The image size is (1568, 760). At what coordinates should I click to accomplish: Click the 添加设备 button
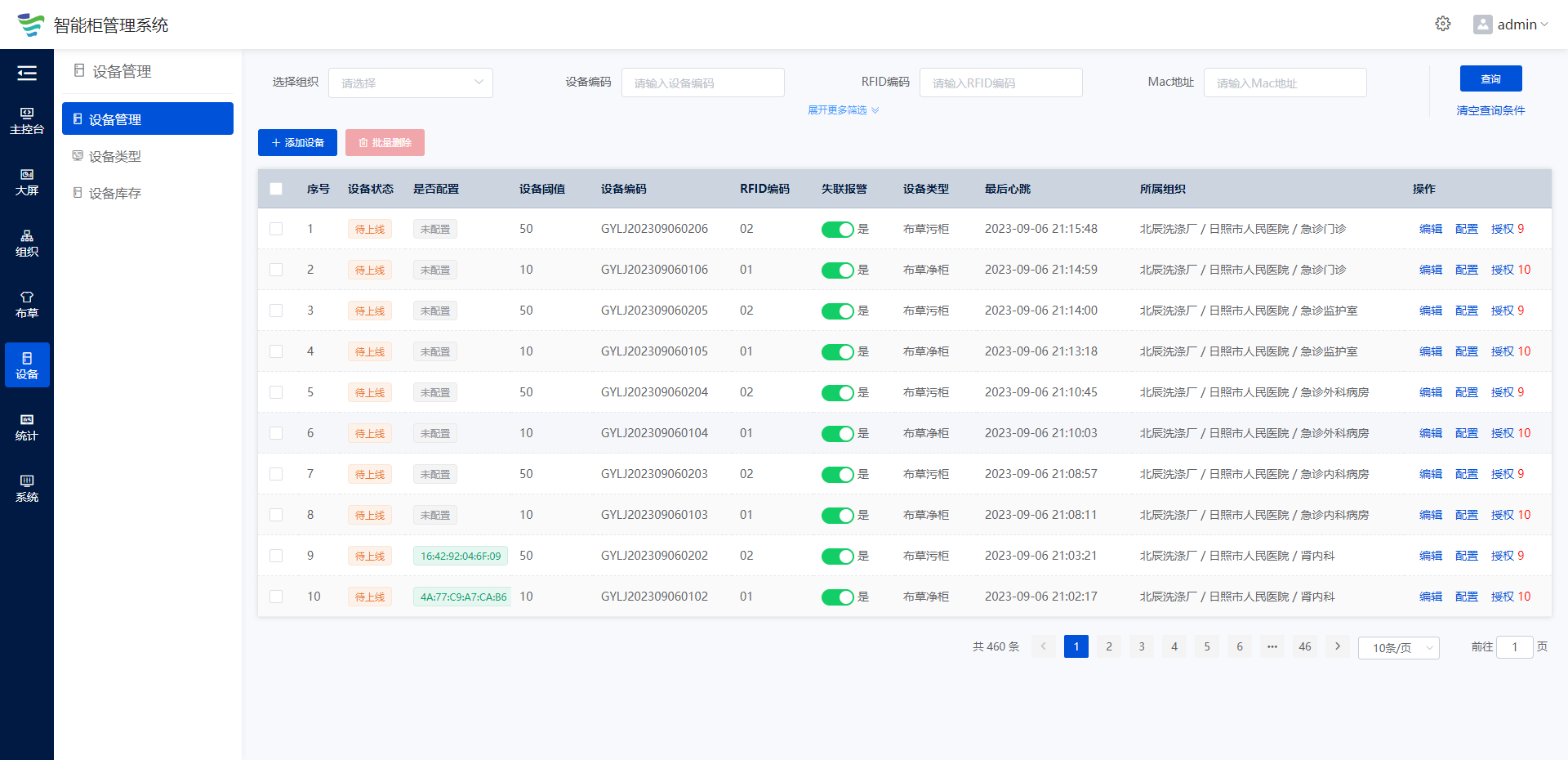coord(297,142)
